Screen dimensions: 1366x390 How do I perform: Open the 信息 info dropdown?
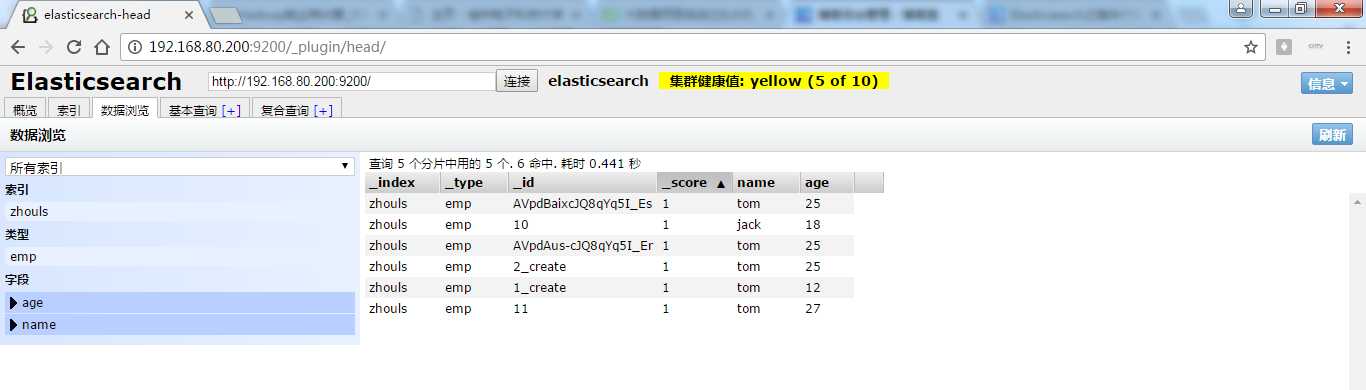pos(1327,83)
